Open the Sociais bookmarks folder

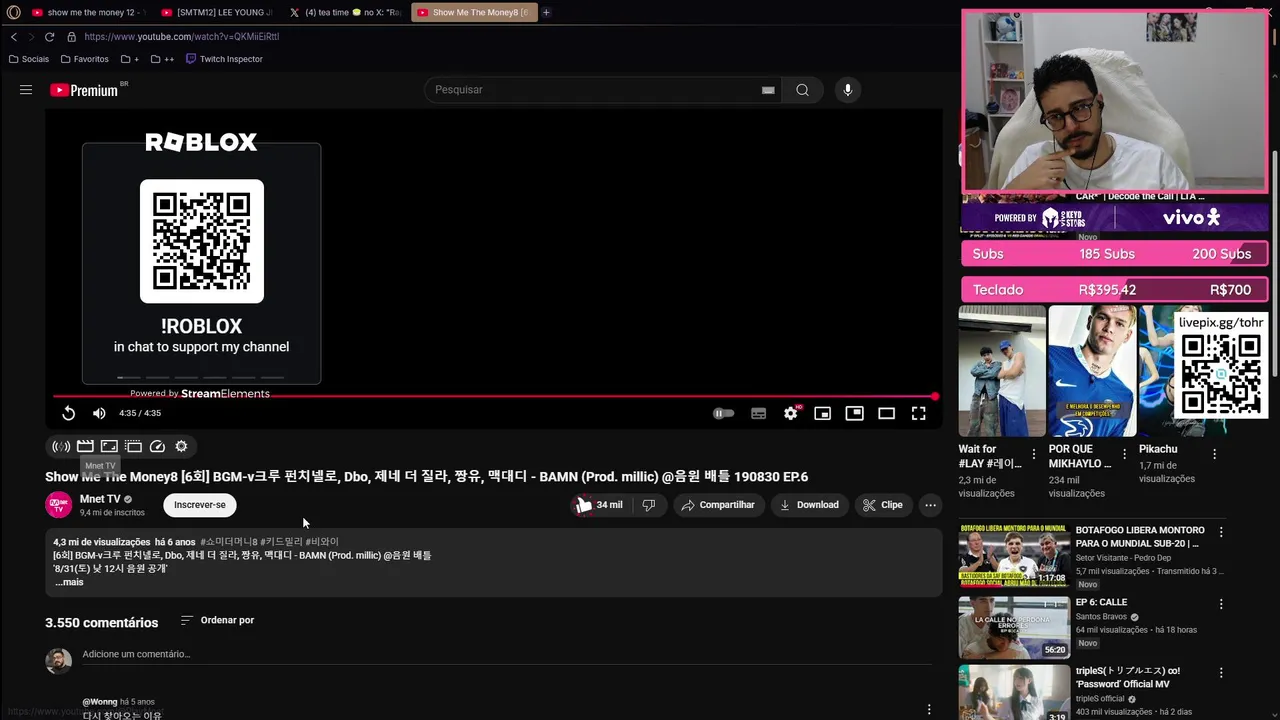click(28, 59)
